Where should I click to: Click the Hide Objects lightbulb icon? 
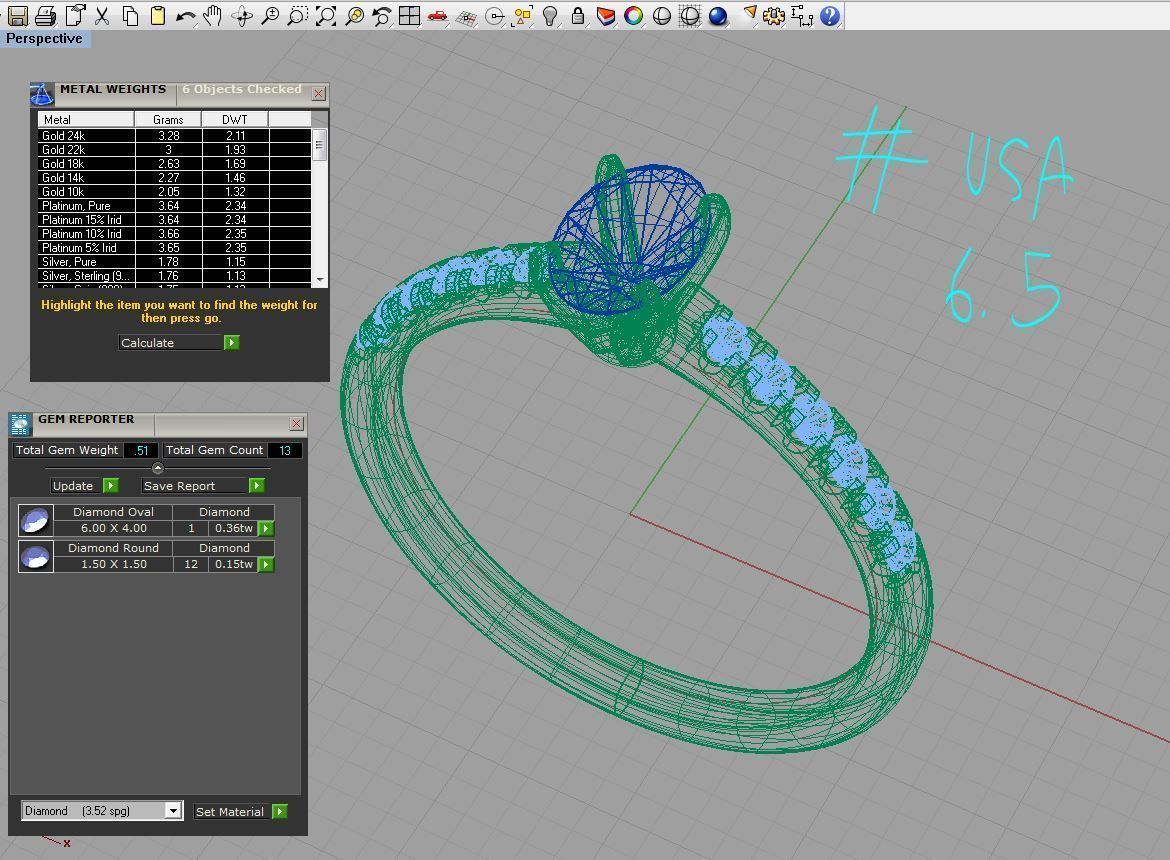click(x=550, y=16)
